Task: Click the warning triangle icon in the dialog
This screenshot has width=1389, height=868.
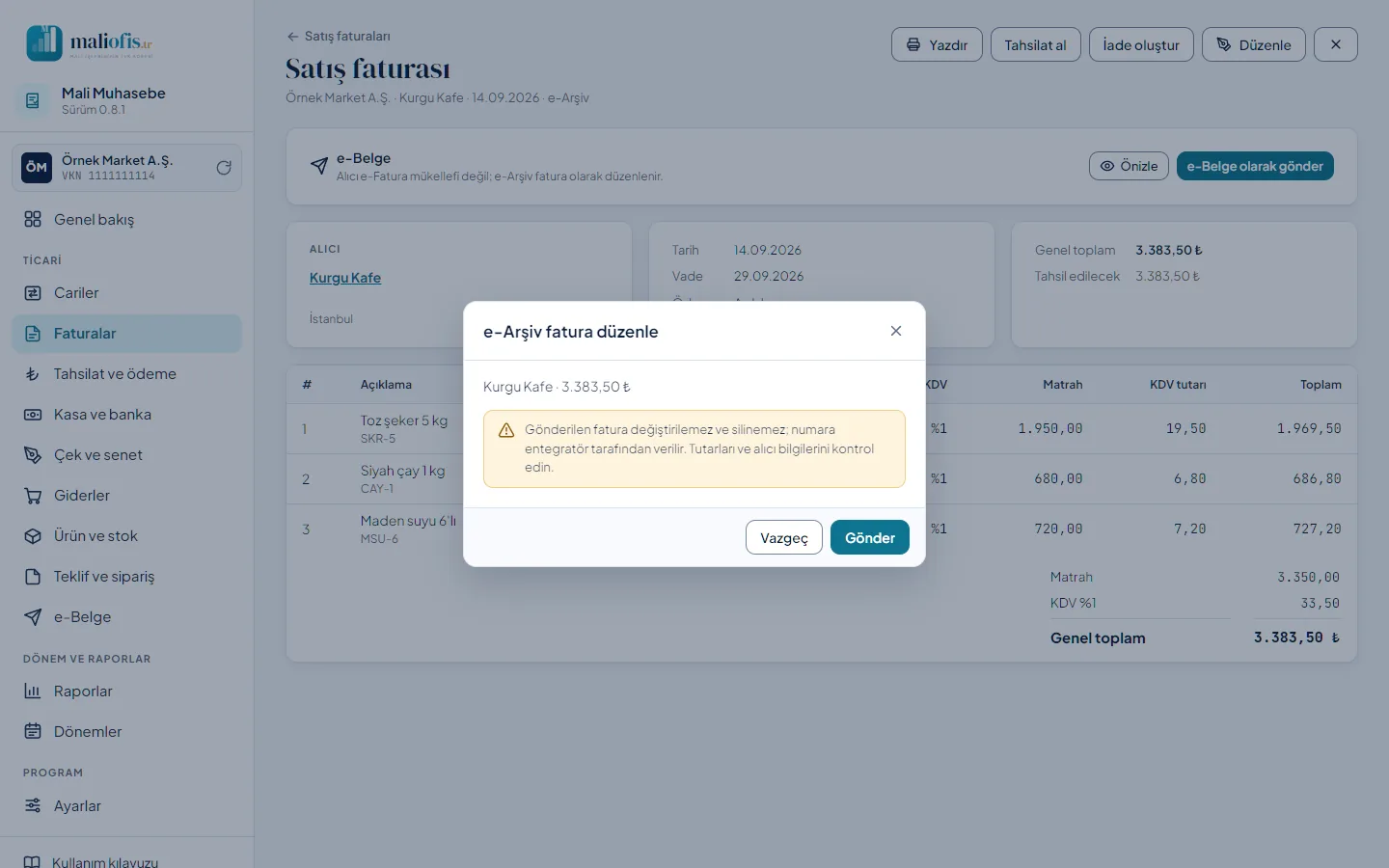Action: click(x=506, y=430)
